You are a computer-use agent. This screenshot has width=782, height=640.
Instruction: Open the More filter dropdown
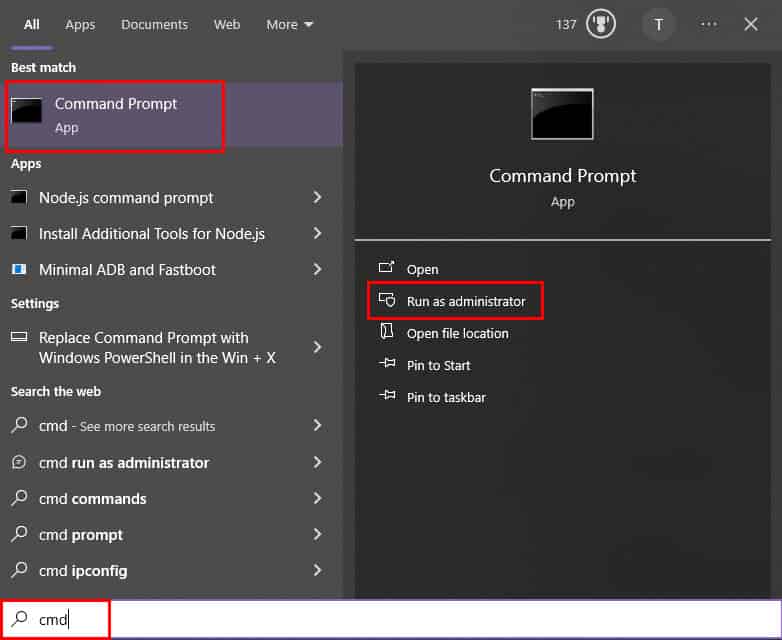pyautogui.click(x=289, y=24)
